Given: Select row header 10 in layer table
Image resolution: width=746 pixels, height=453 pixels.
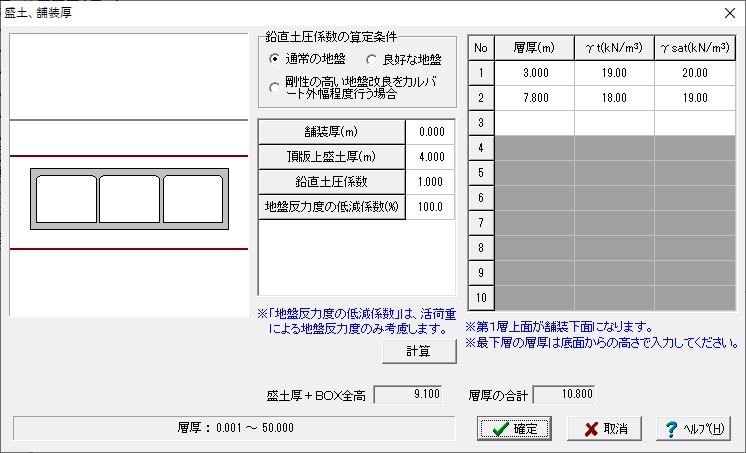Looking at the screenshot, I should pos(481,298).
